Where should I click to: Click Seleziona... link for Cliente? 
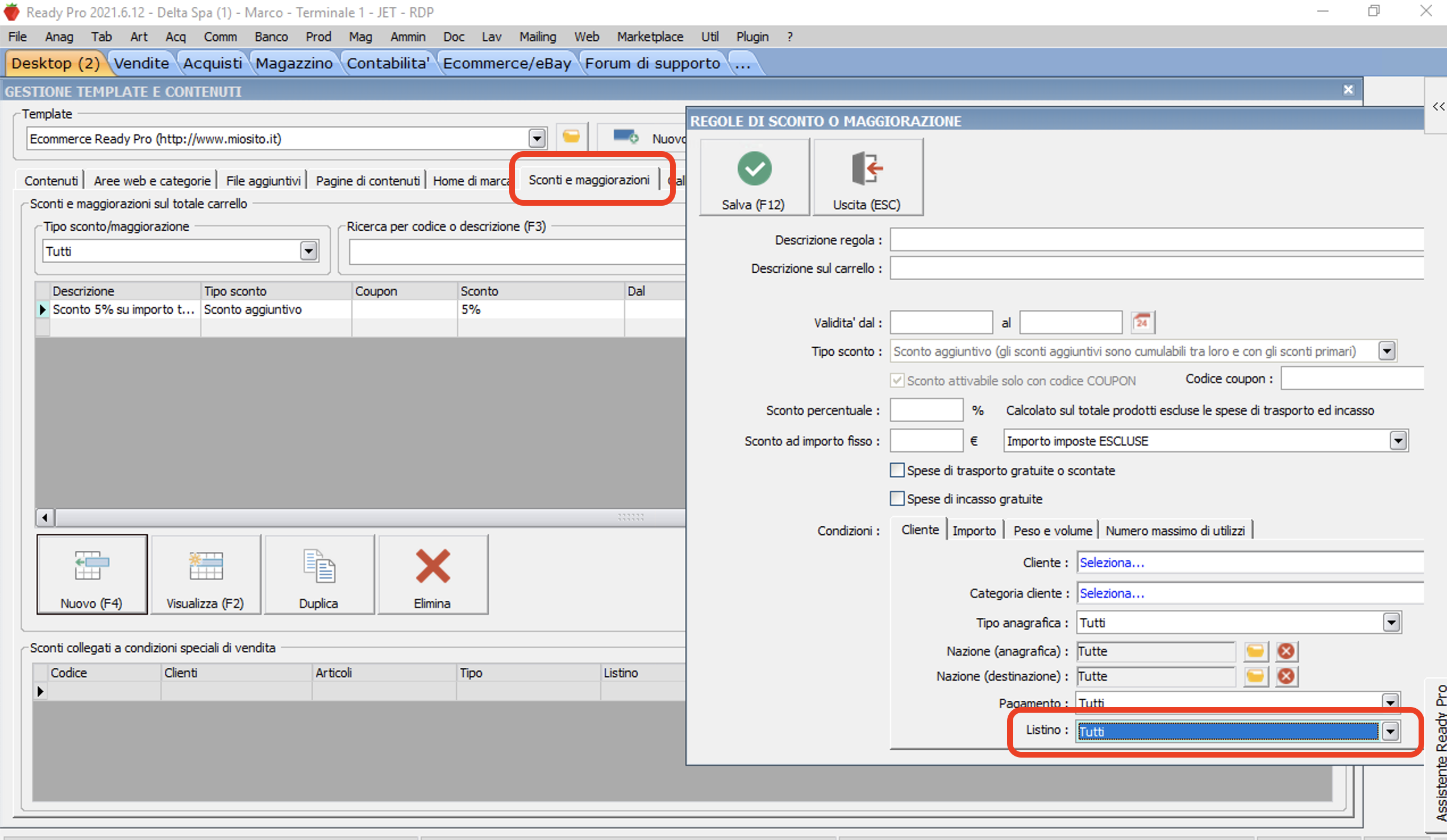[1112, 563]
